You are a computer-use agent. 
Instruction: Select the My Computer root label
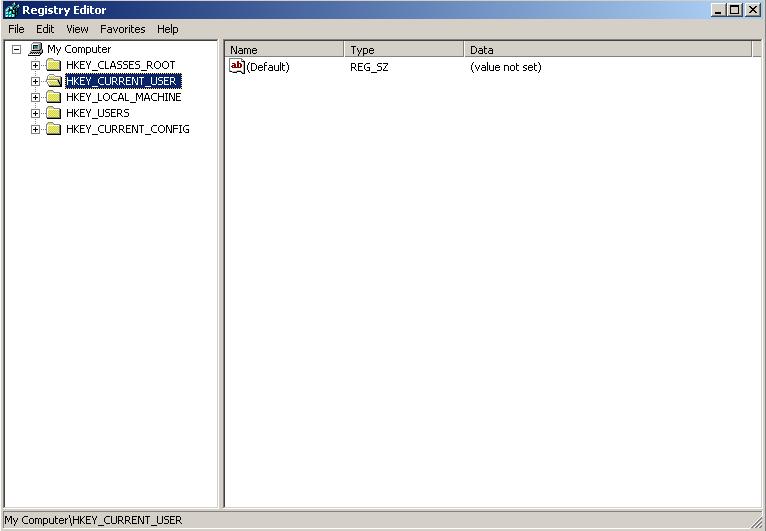click(x=79, y=49)
